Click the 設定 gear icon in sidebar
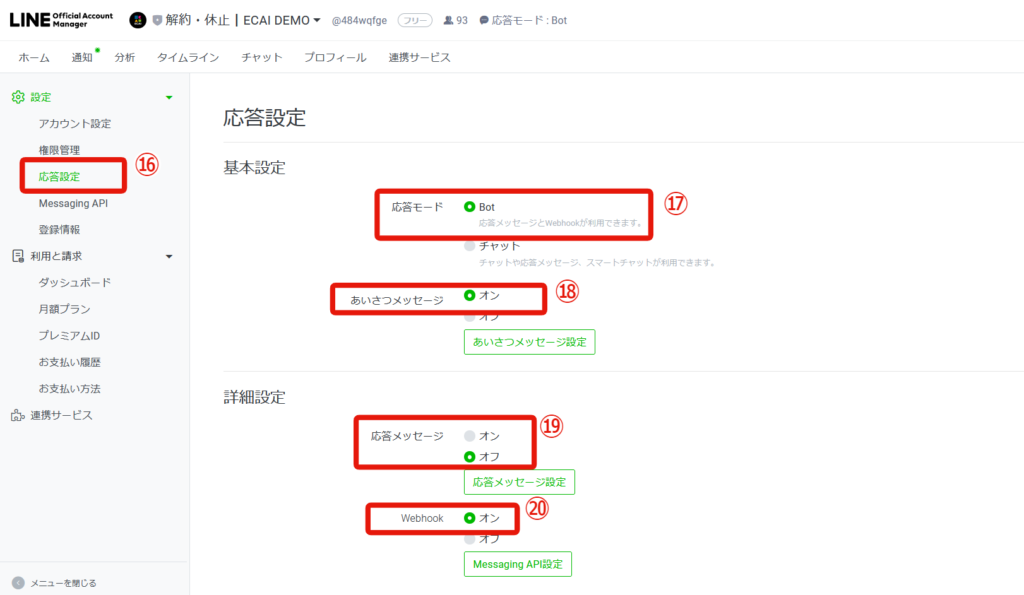 [18, 97]
